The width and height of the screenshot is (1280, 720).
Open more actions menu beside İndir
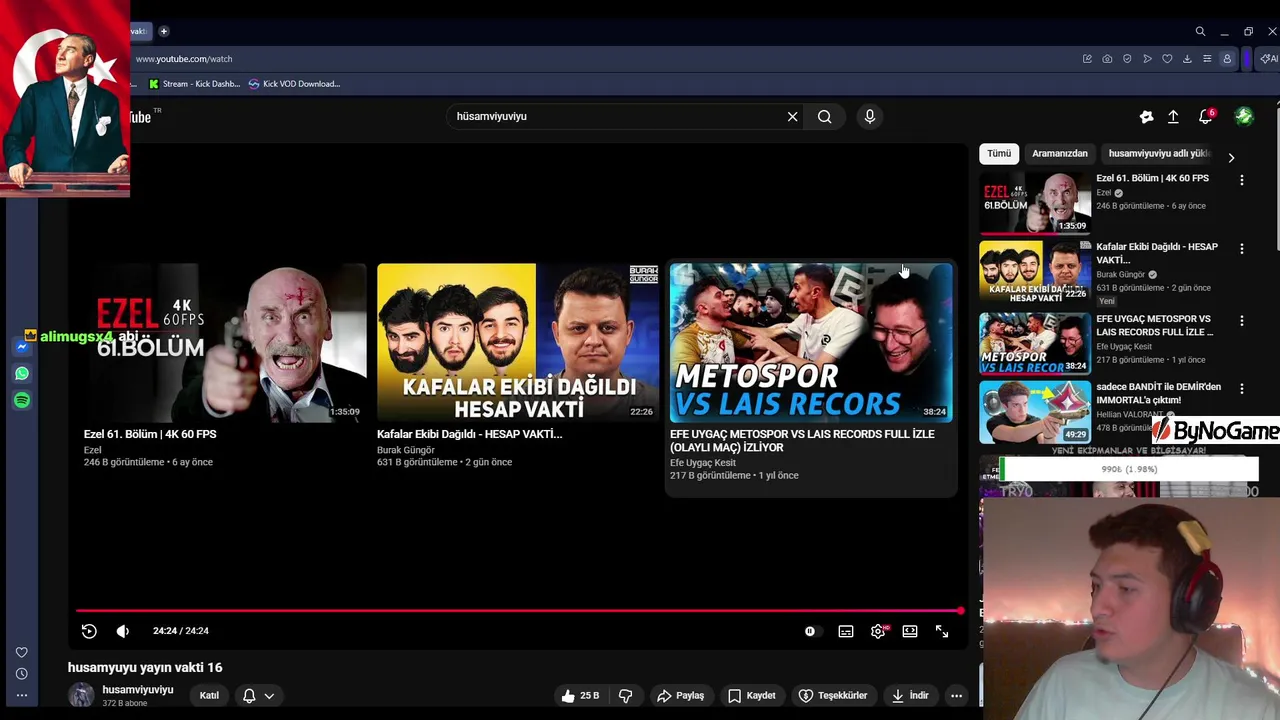pyautogui.click(x=956, y=695)
